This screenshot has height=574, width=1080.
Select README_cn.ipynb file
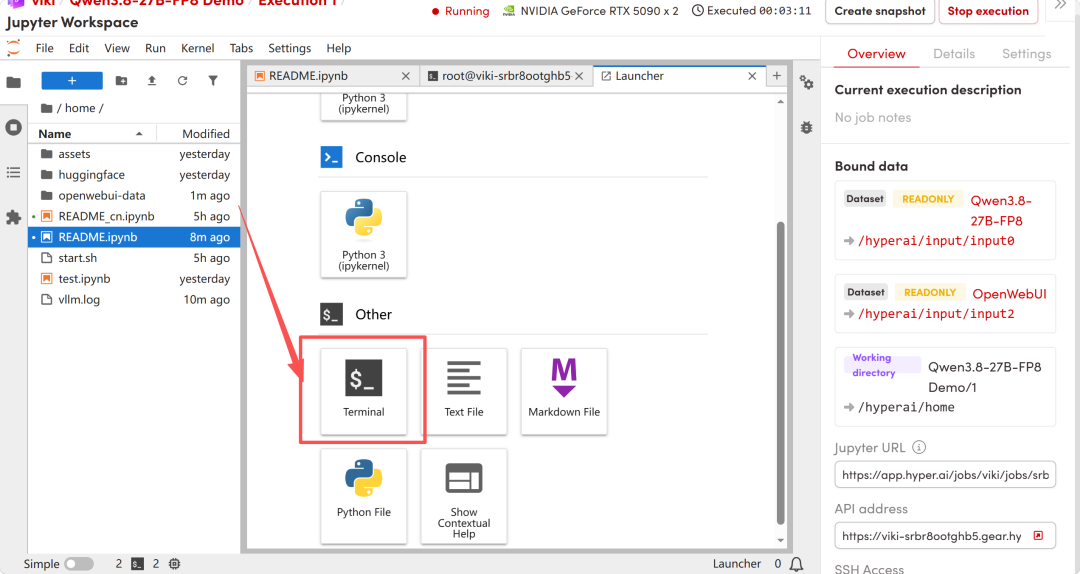tap(134, 216)
